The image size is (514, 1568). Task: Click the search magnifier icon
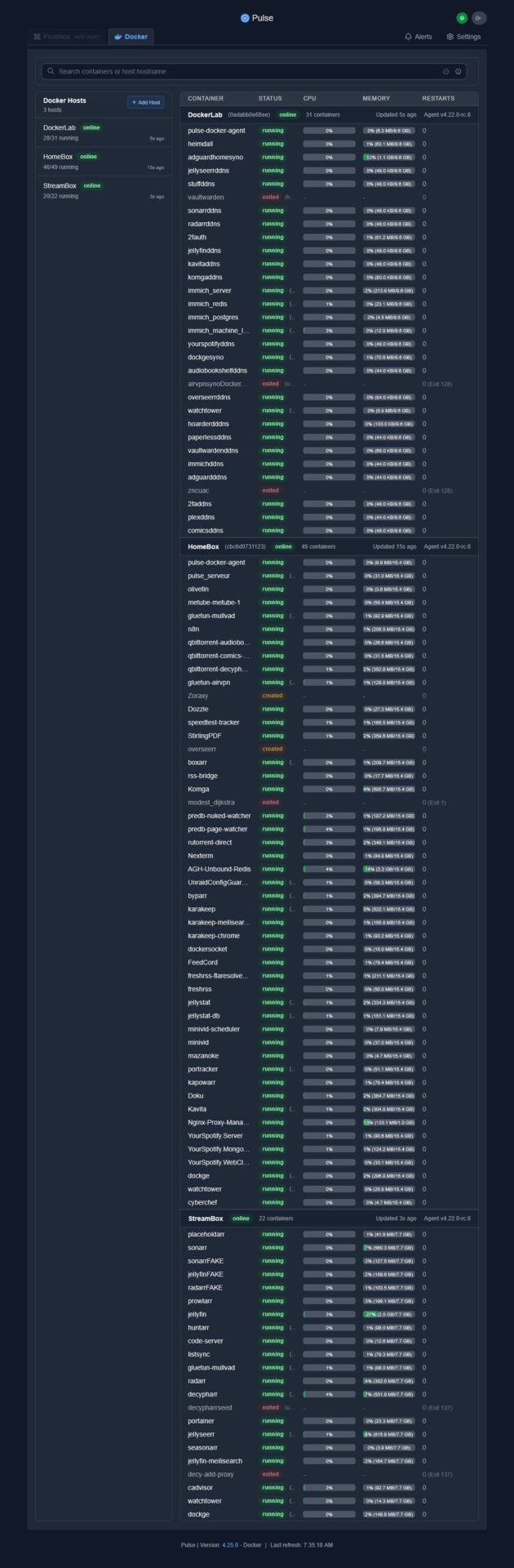(x=51, y=72)
